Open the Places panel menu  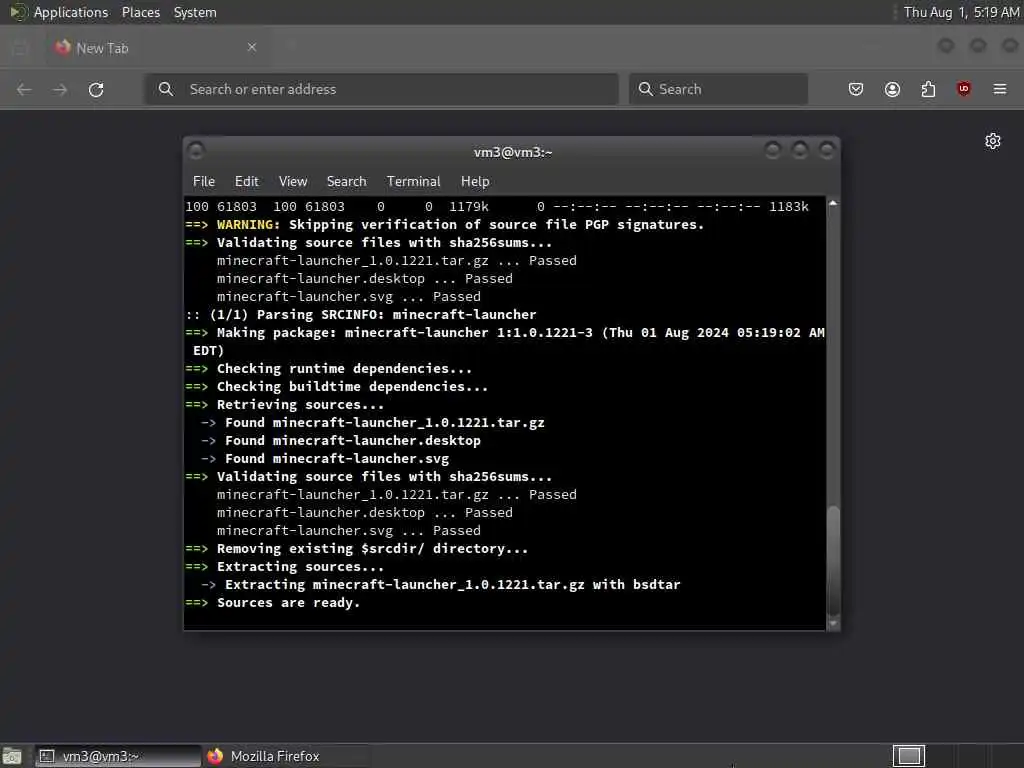coord(141,12)
